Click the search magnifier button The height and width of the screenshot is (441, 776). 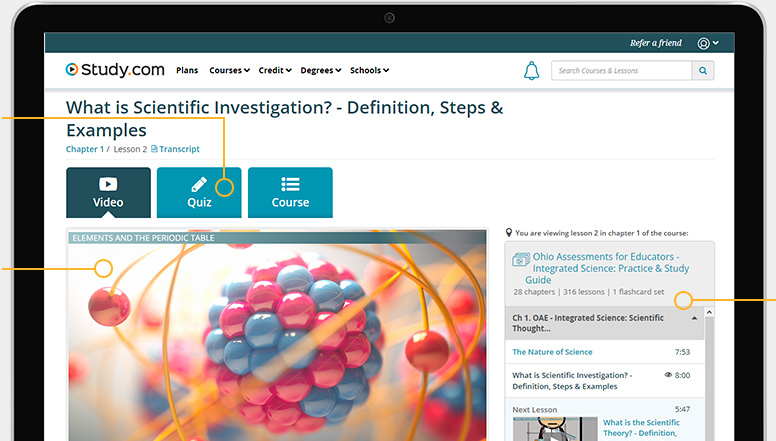703,71
